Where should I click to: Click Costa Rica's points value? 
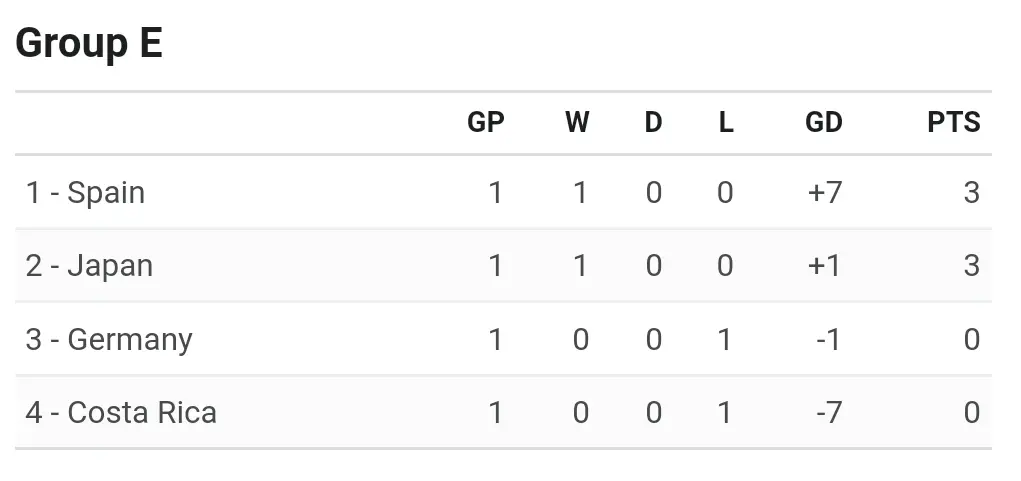click(971, 413)
